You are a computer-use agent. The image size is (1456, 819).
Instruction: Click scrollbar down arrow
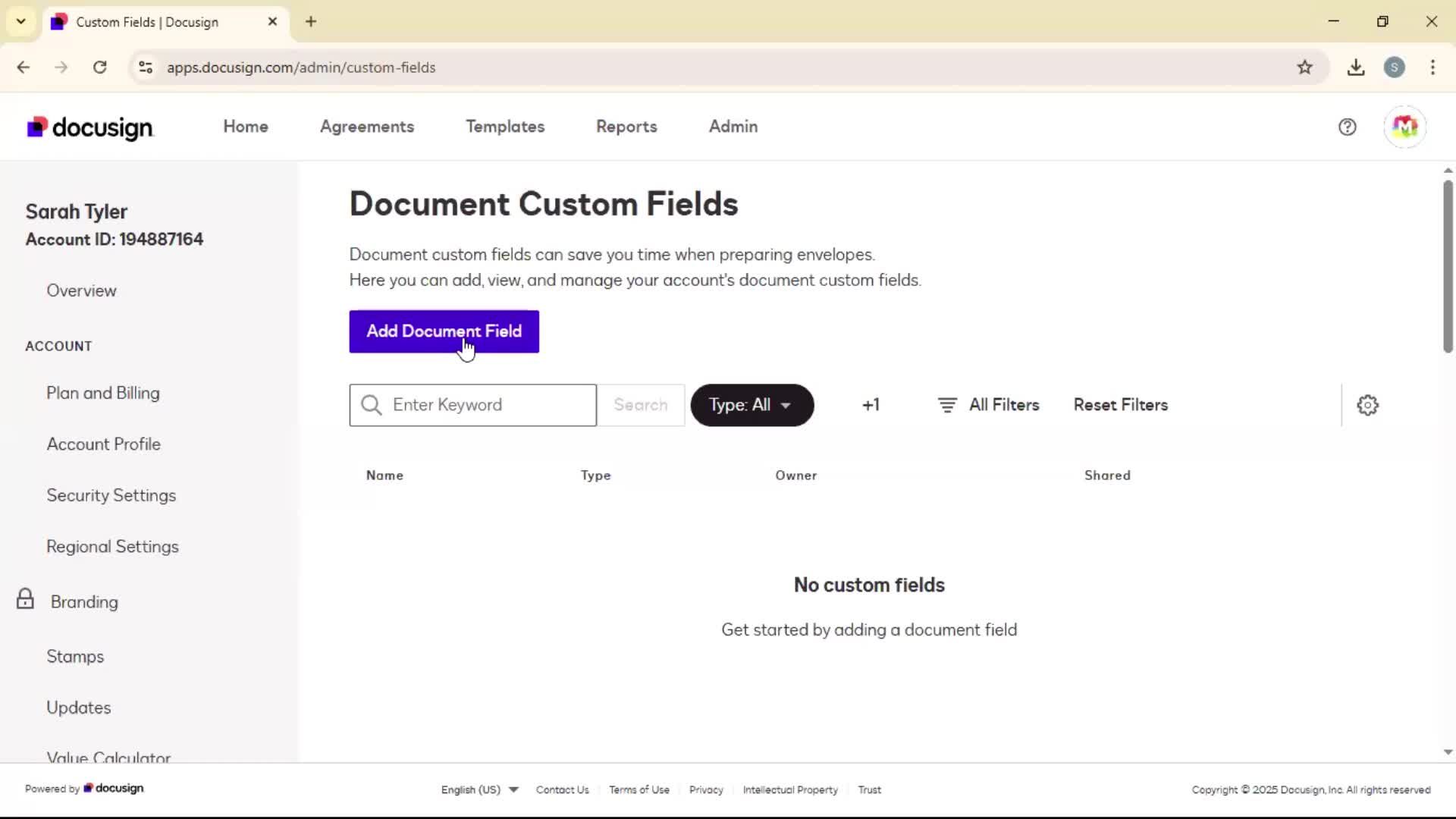click(1448, 752)
